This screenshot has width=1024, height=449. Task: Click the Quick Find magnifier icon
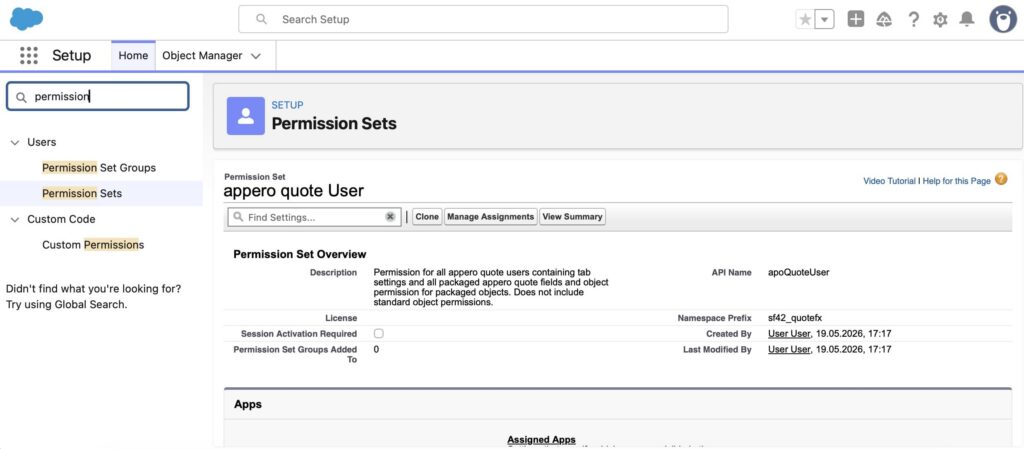pos(21,97)
